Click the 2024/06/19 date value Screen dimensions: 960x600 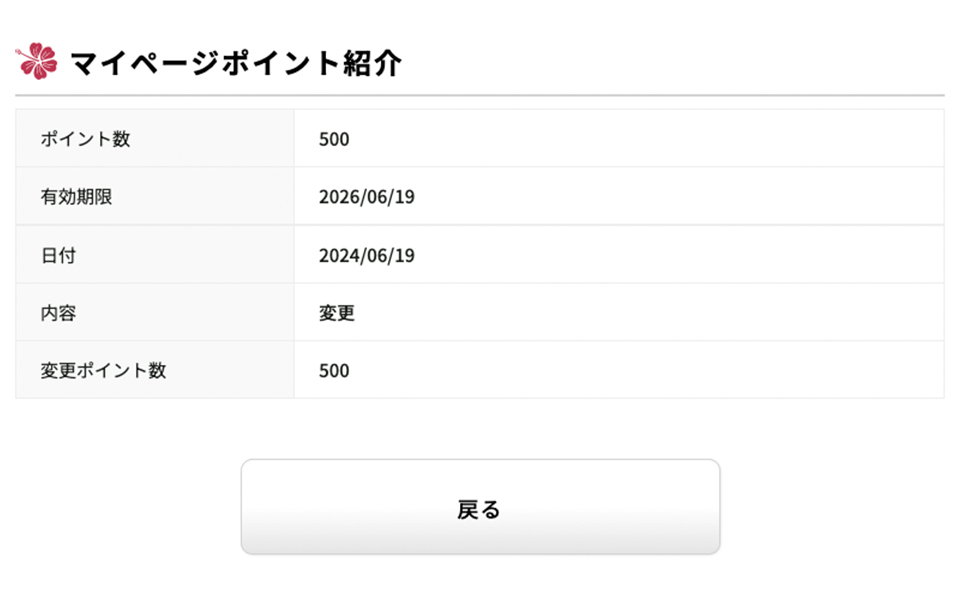367,255
